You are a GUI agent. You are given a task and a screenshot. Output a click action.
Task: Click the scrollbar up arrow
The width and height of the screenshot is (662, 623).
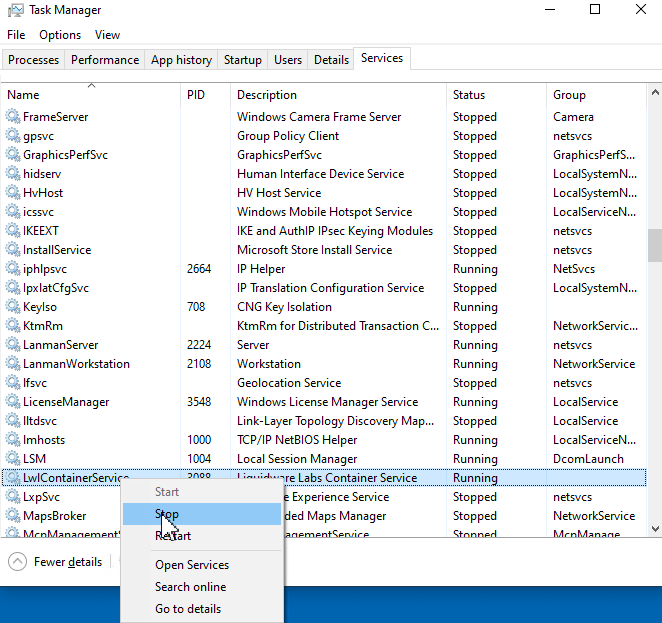(x=655, y=92)
